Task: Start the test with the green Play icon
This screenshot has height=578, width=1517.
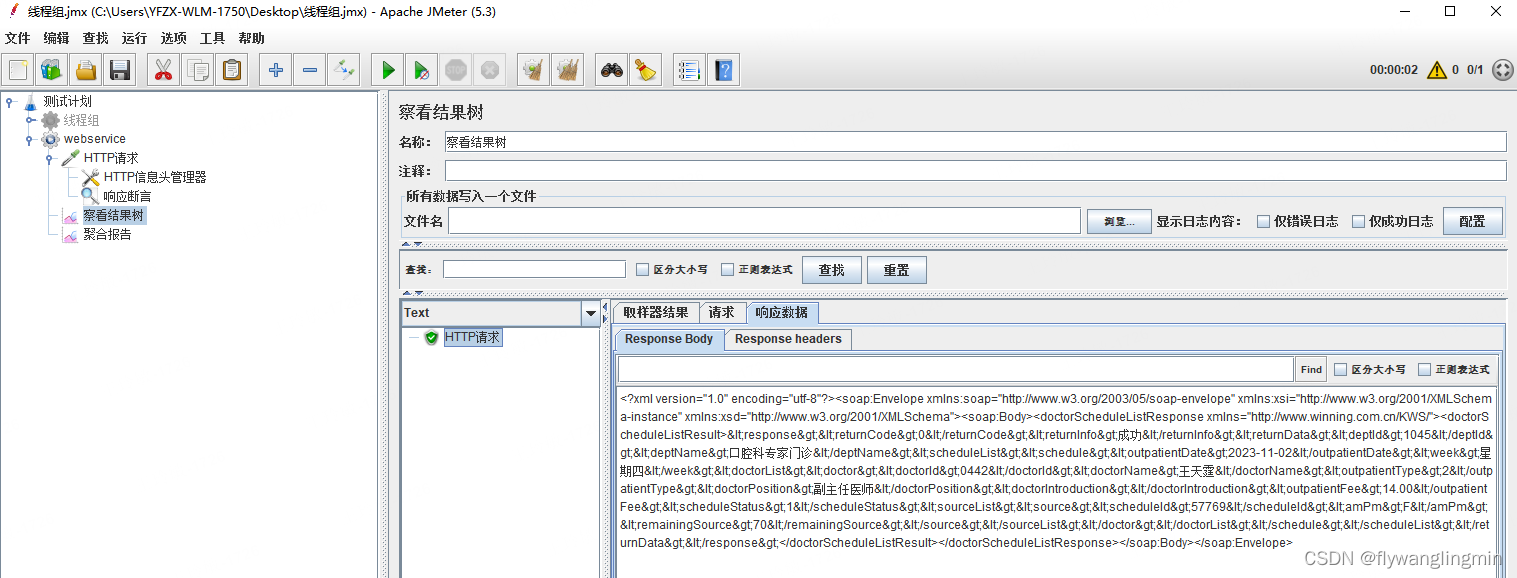Action: (387, 69)
